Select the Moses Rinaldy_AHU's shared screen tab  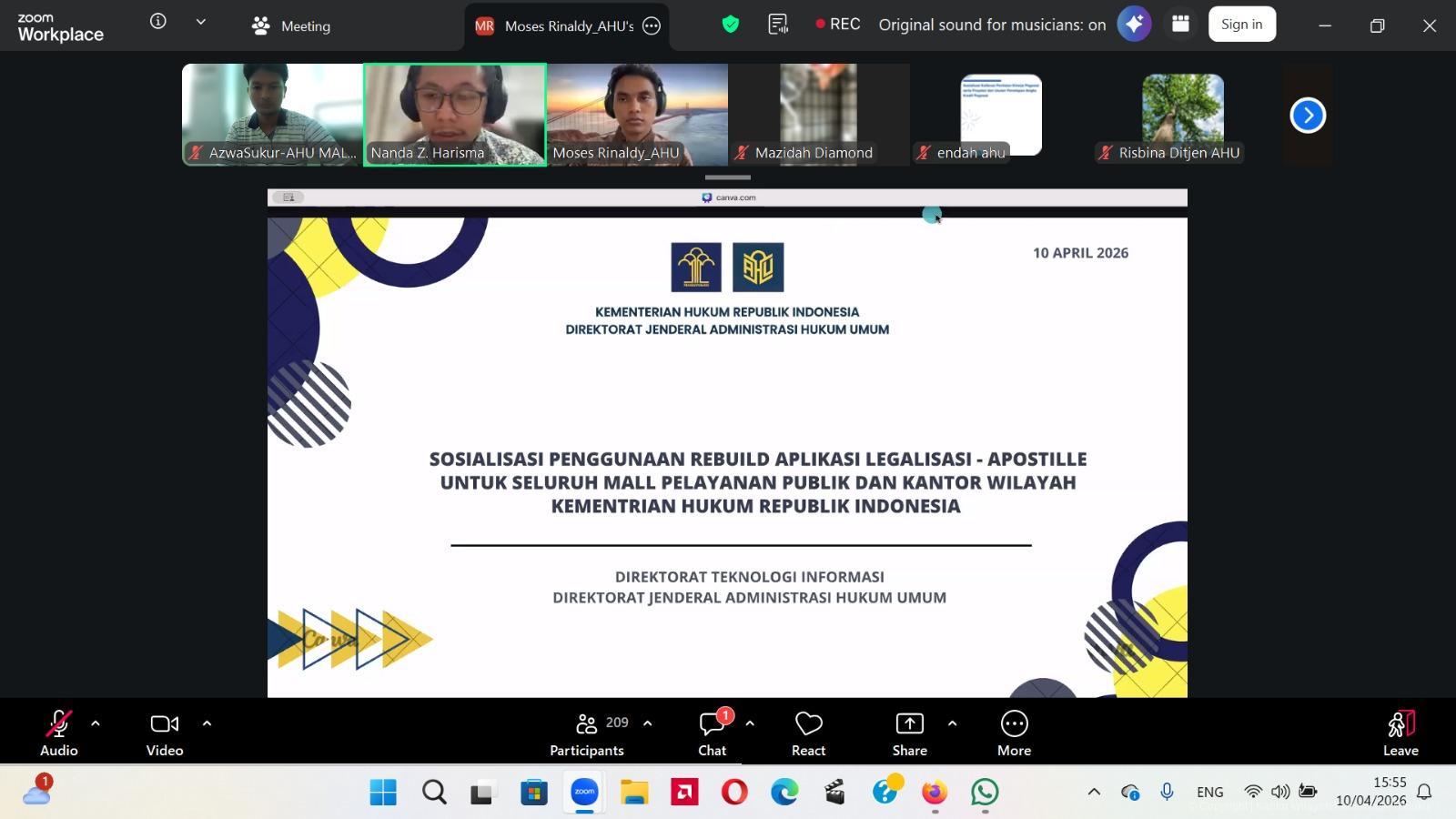coord(555,26)
